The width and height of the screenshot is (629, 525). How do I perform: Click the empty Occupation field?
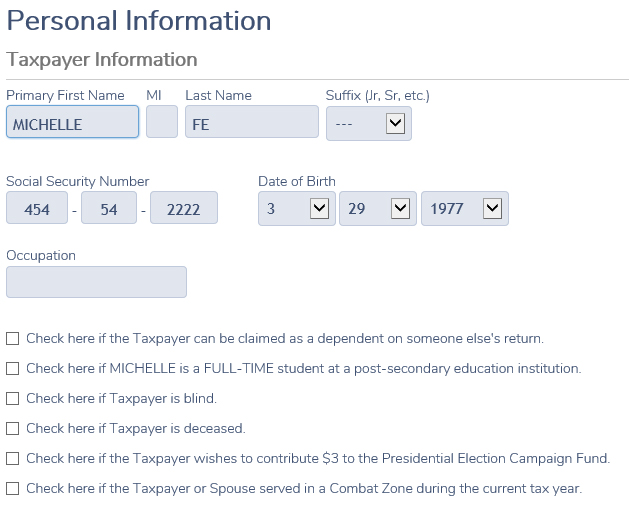click(96, 282)
